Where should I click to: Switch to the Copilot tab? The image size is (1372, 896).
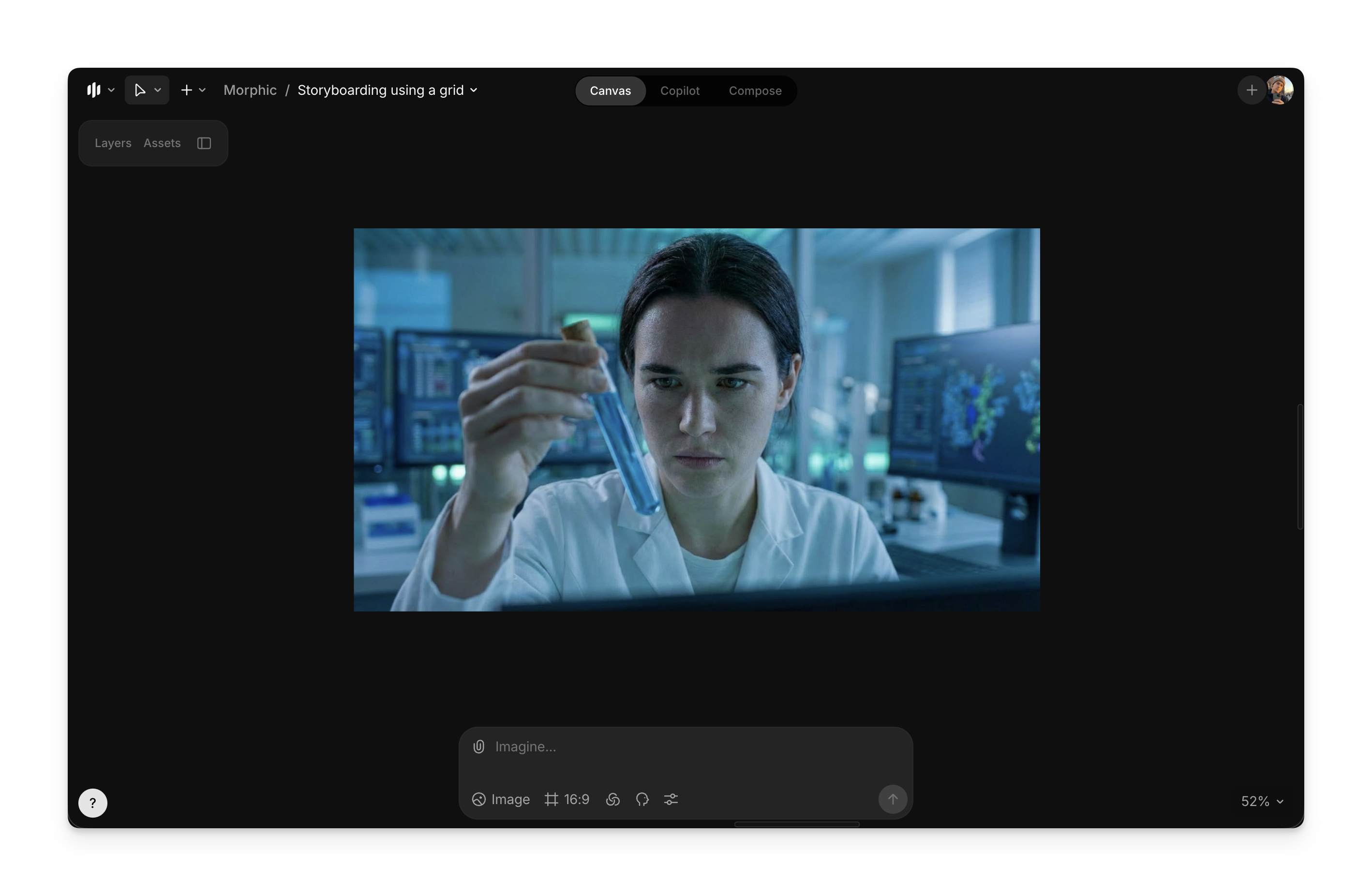click(680, 91)
